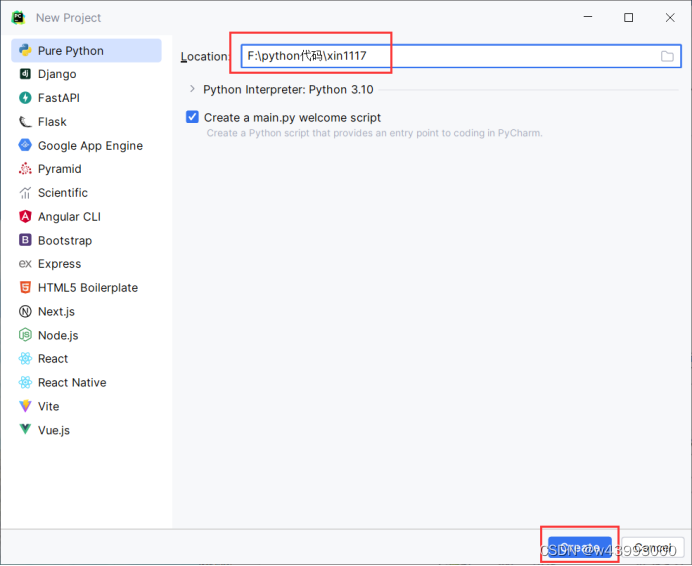Browse for location with folder icon
This screenshot has height=566, width=692.
click(x=667, y=57)
